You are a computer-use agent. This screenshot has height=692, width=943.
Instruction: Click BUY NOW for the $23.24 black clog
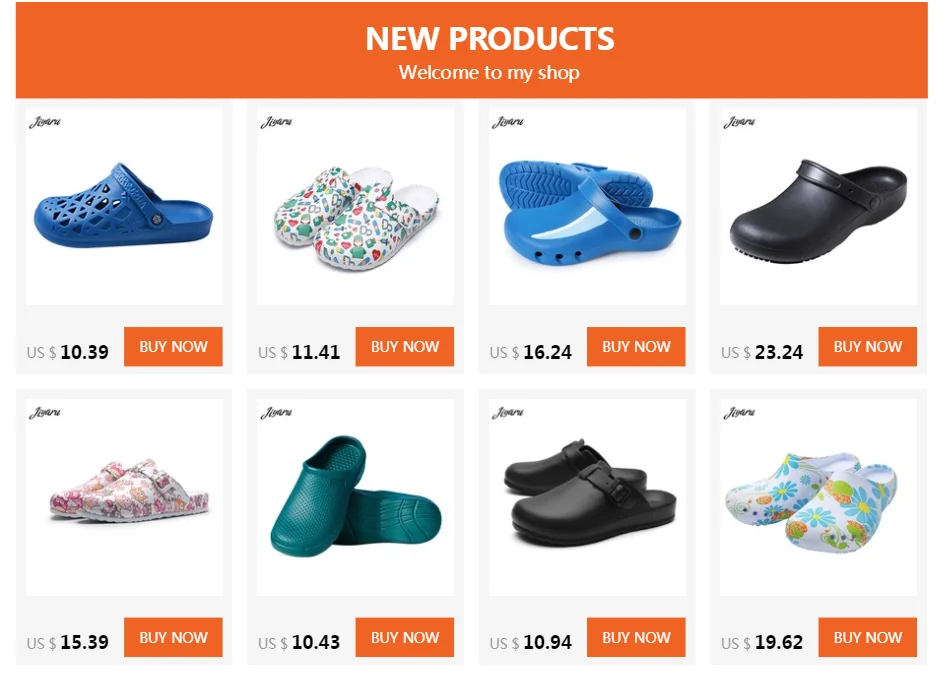867,346
